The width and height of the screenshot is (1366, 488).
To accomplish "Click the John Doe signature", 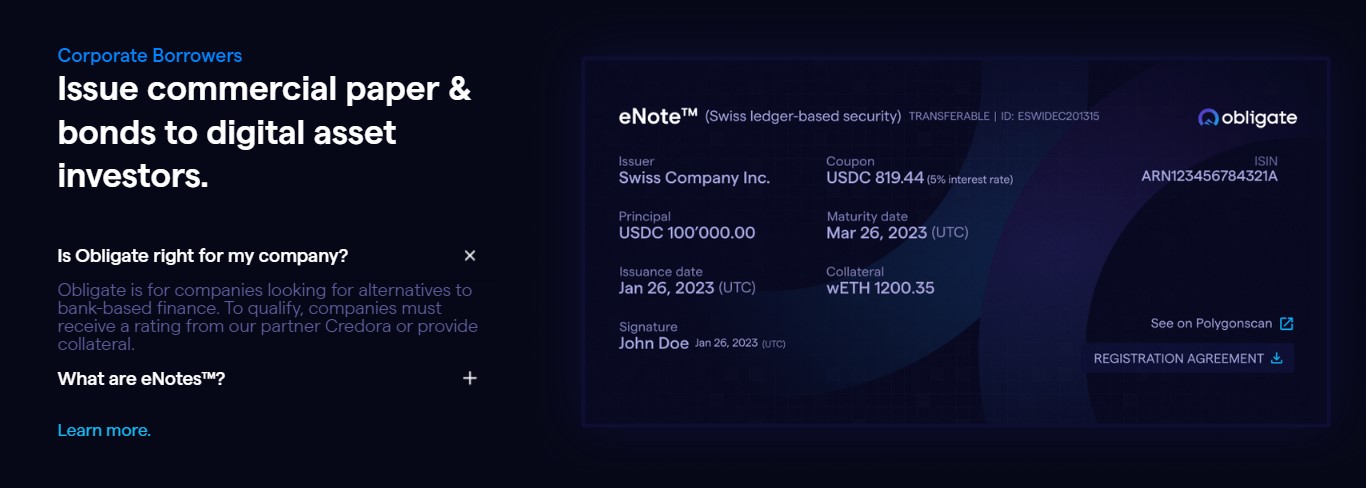I will pyautogui.click(x=654, y=343).
